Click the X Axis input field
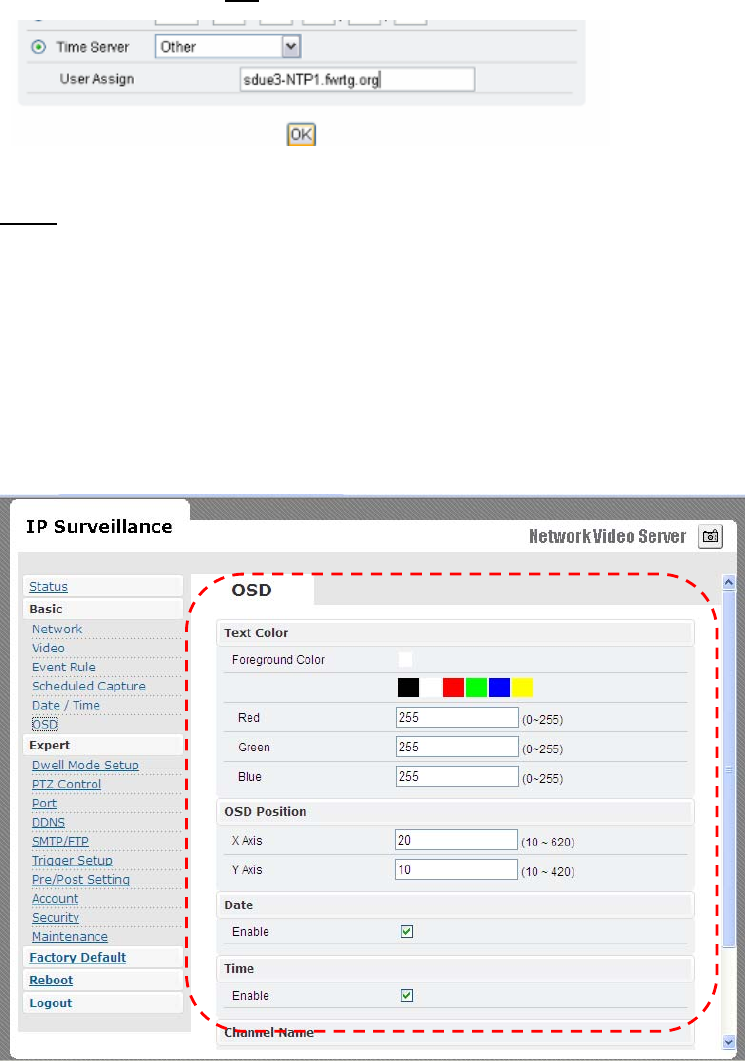 click(457, 840)
